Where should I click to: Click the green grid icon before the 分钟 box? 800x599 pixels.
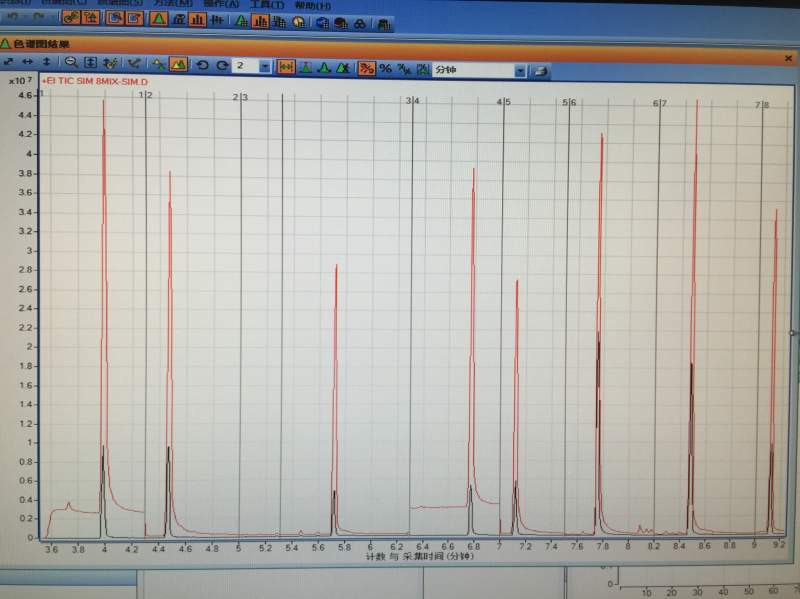[422, 69]
